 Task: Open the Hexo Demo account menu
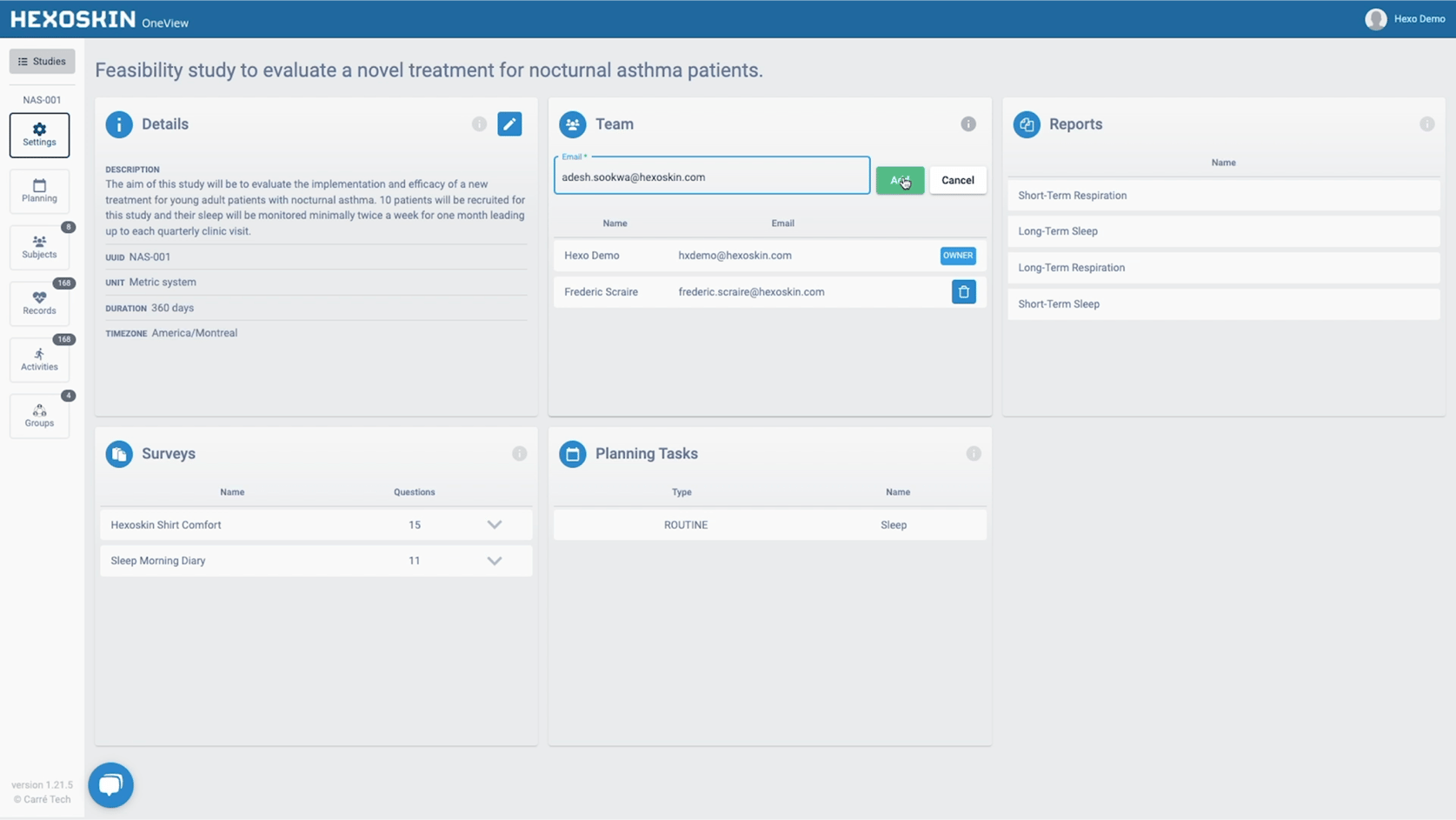tap(1406, 18)
